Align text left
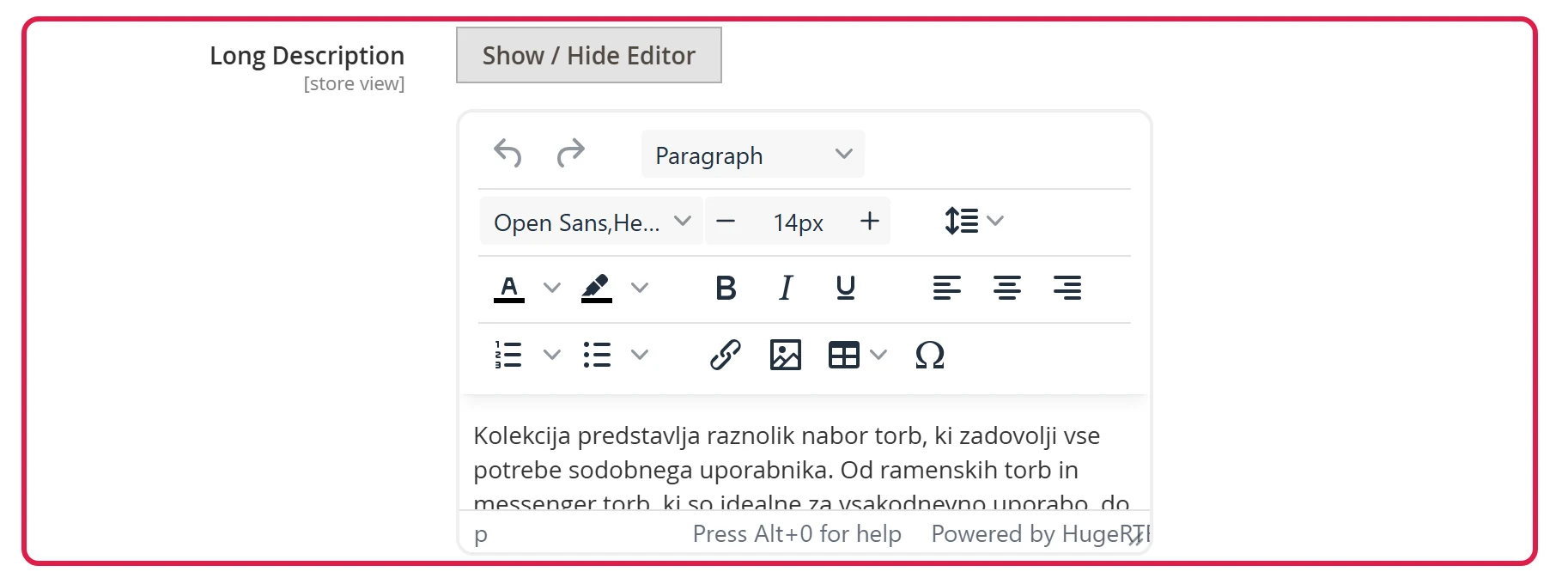Screen dimensions: 1568x584 click(947, 288)
